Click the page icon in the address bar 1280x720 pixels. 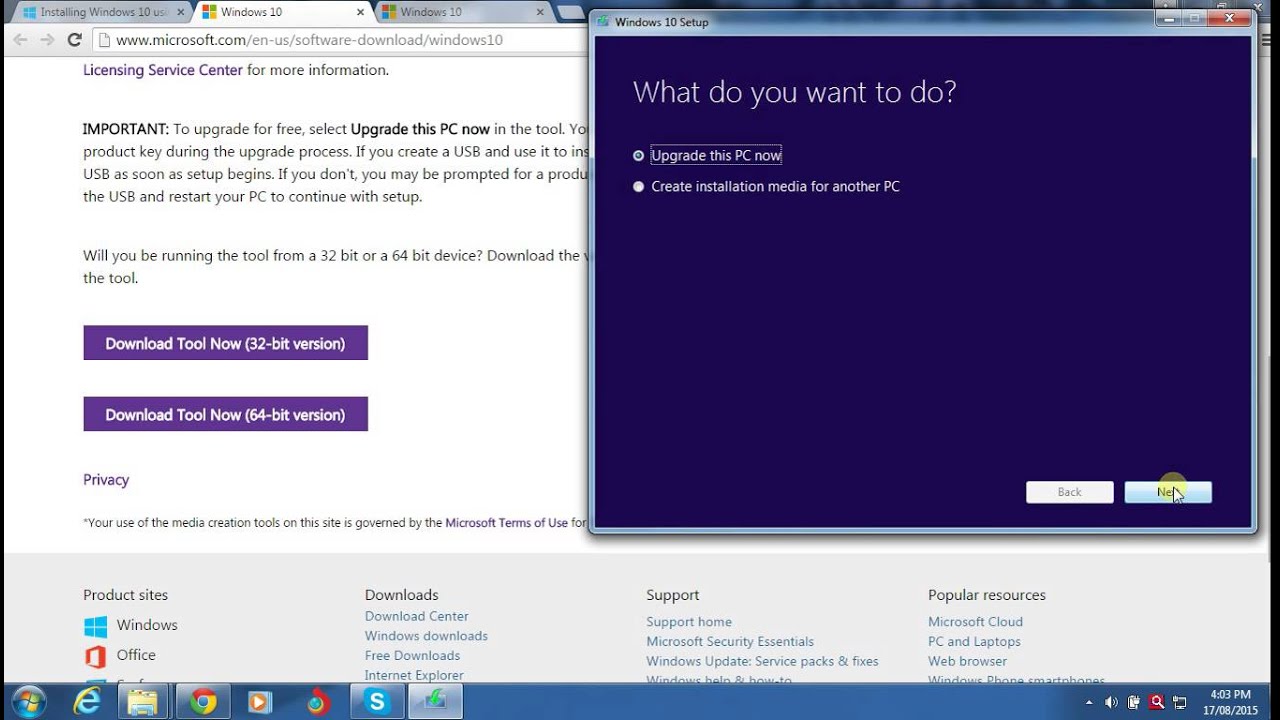click(x=104, y=40)
